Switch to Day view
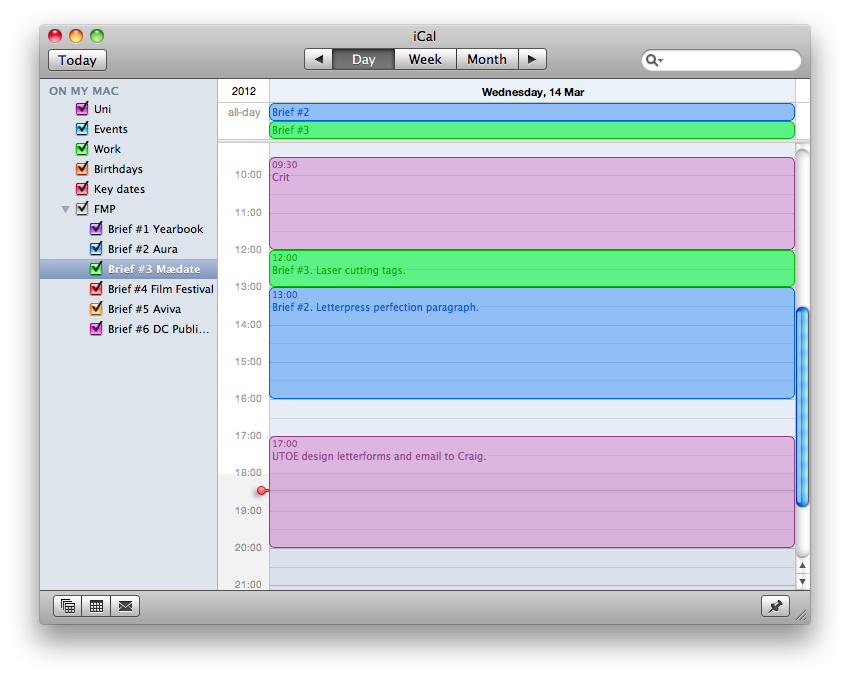This screenshot has width=850, height=679. (x=364, y=59)
